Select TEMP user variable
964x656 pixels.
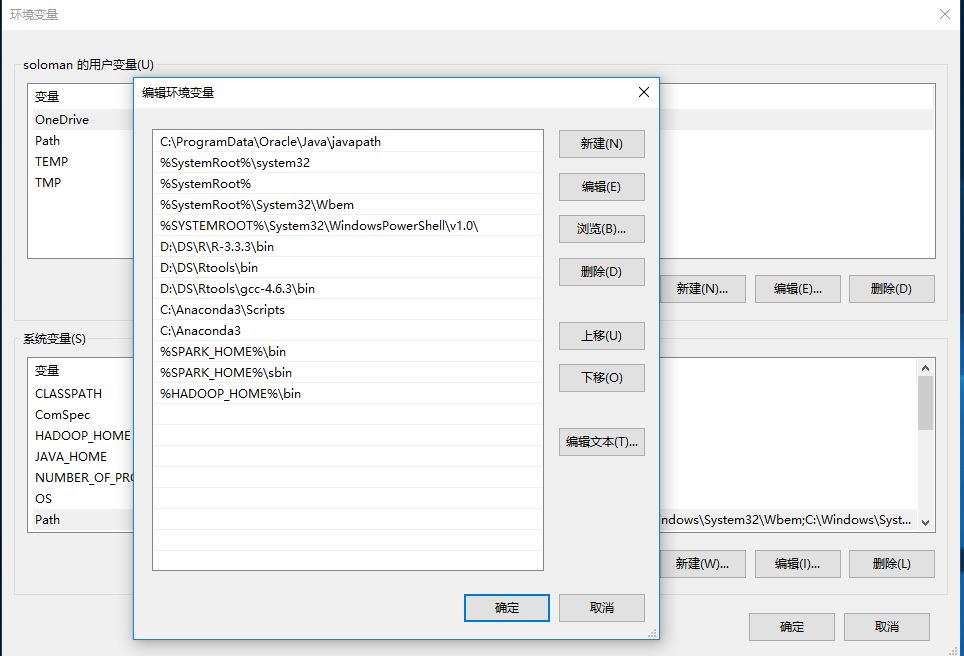click(x=81, y=161)
